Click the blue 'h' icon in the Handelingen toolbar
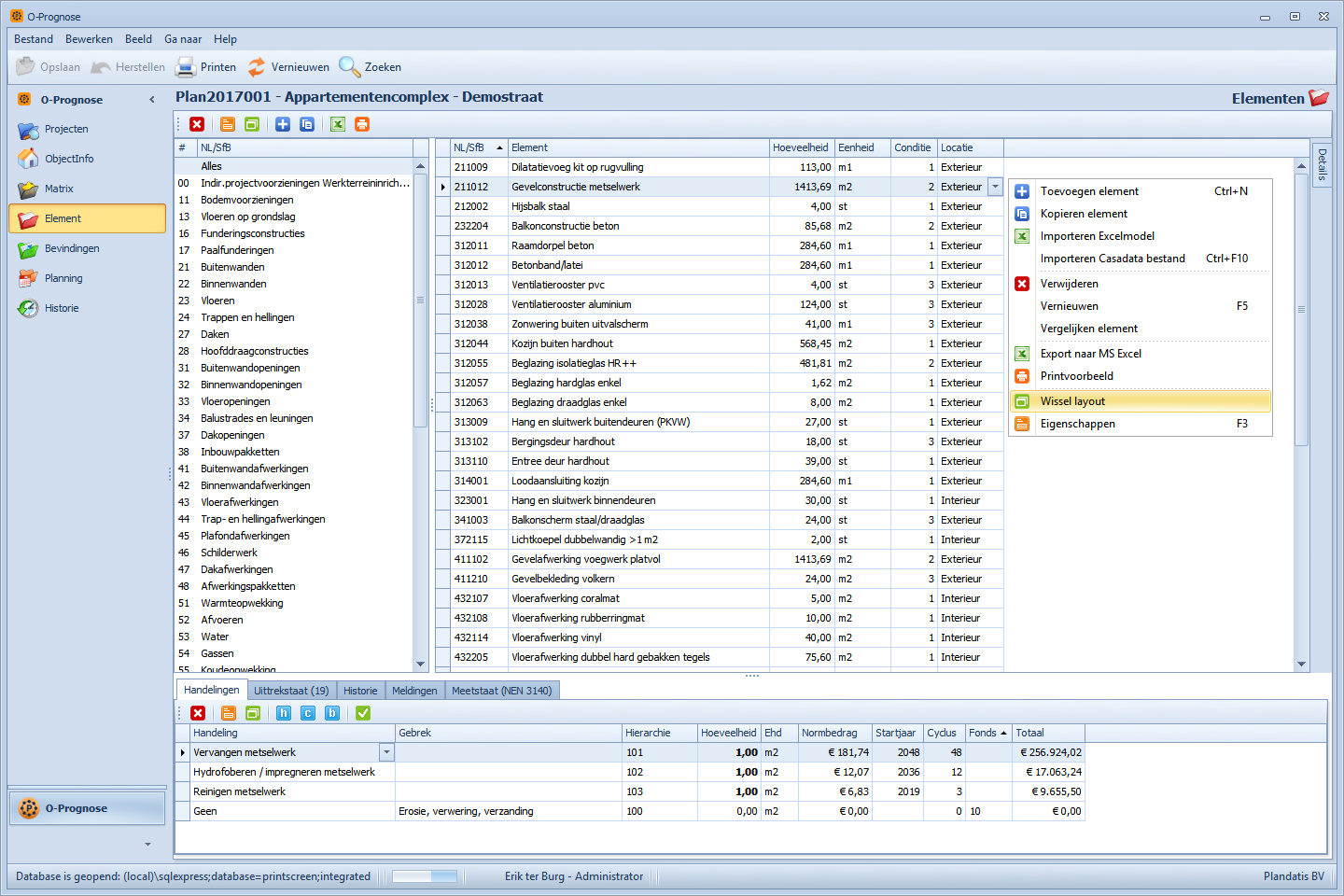This screenshot has width=1344, height=896. pos(284,713)
